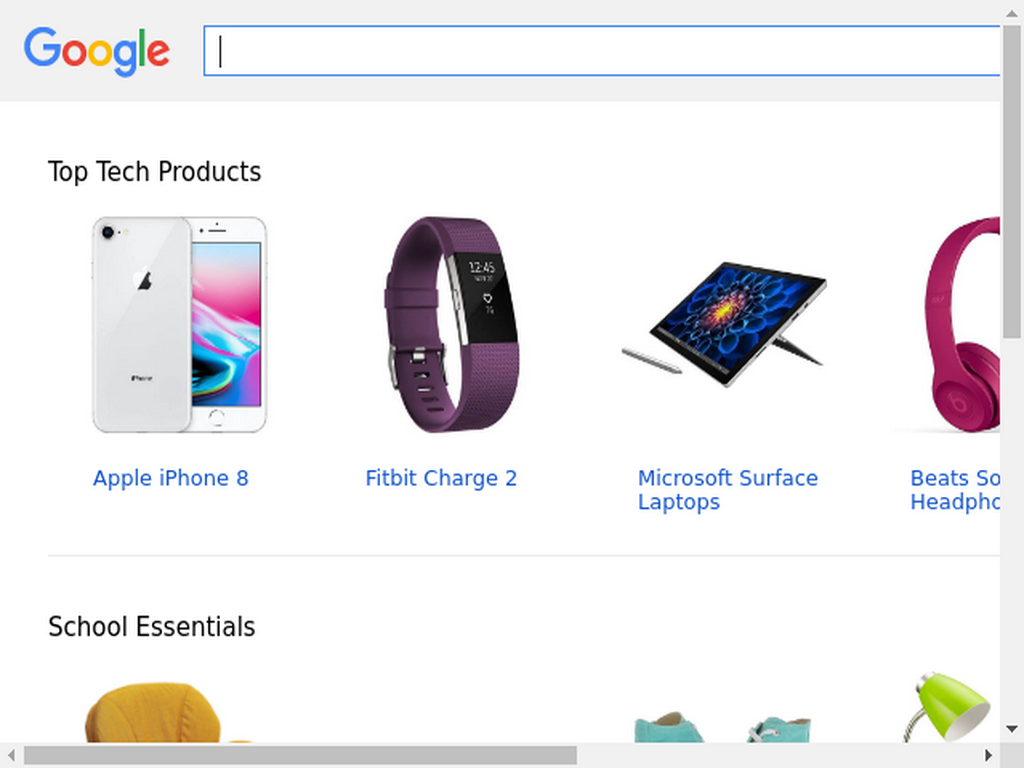Image resolution: width=1024 pixels, height=768 pixels.
Task: Select the purple Fitbit Charge 2 image
Action: [452, 325]
